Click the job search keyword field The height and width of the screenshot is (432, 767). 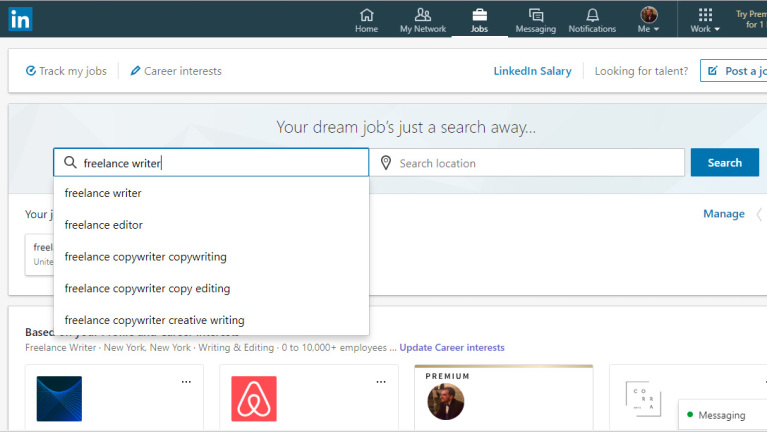tap(211, 162)
